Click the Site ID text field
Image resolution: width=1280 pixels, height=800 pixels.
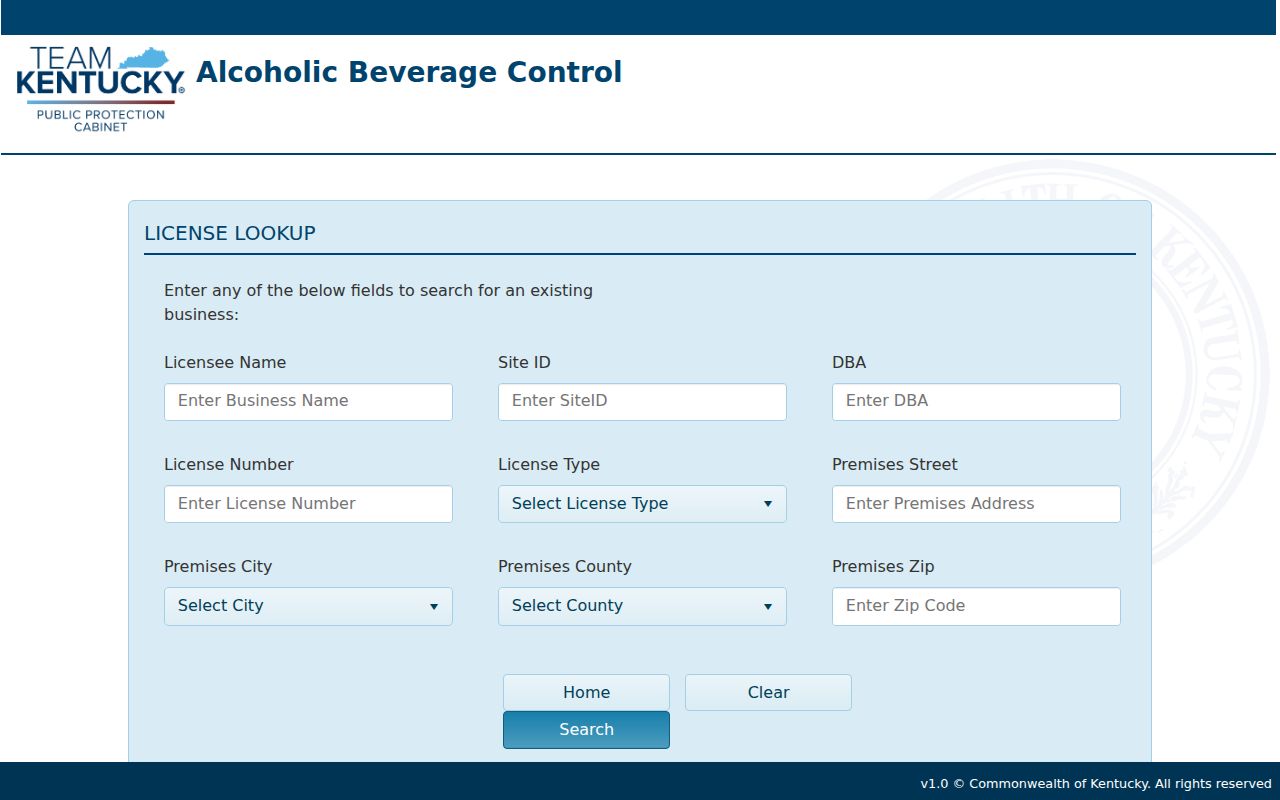point(642,402)
